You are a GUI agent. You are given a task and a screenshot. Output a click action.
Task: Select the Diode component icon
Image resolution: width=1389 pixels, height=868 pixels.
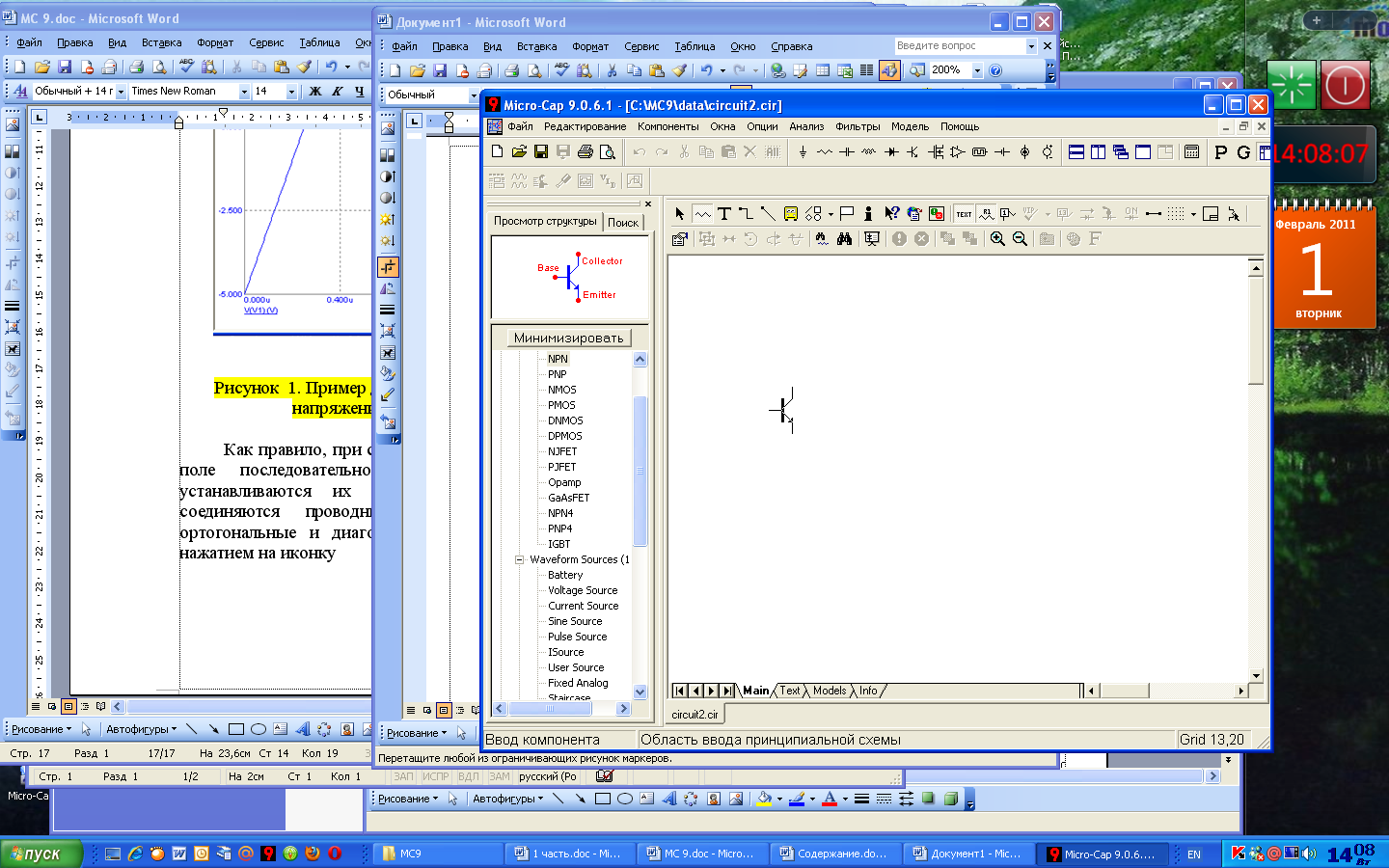(891, 152)
